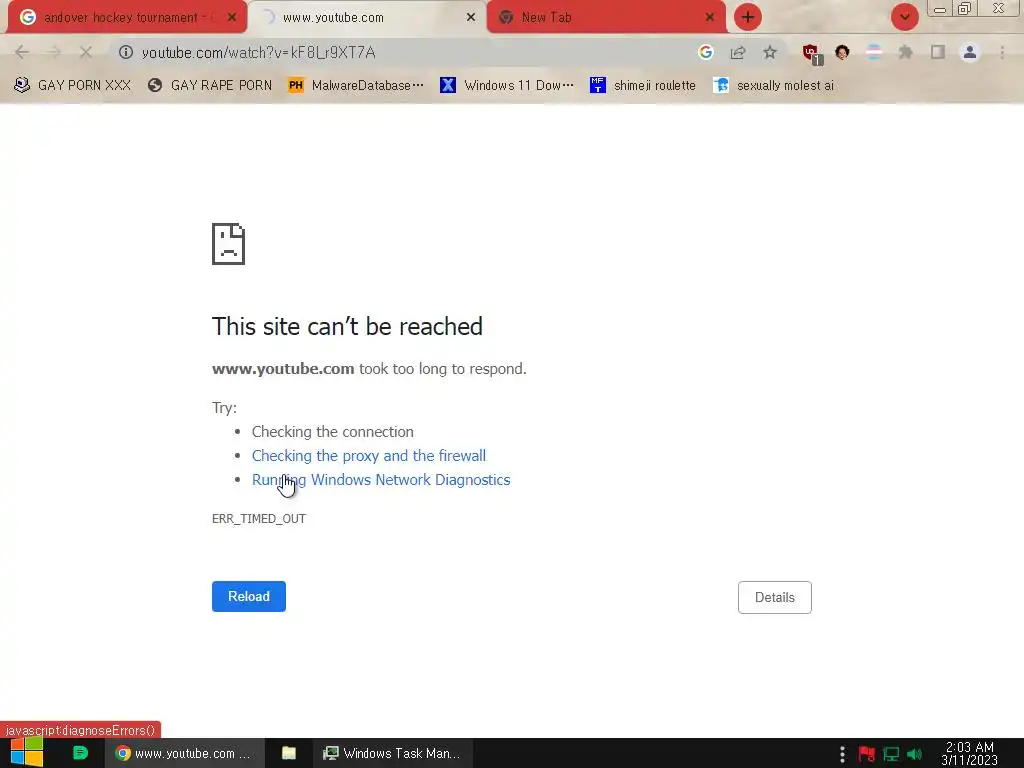The width and height of the screenshot is (1024, 768).
Task: Click the 'This site can't be reached' heading
Action: point(347,327)
